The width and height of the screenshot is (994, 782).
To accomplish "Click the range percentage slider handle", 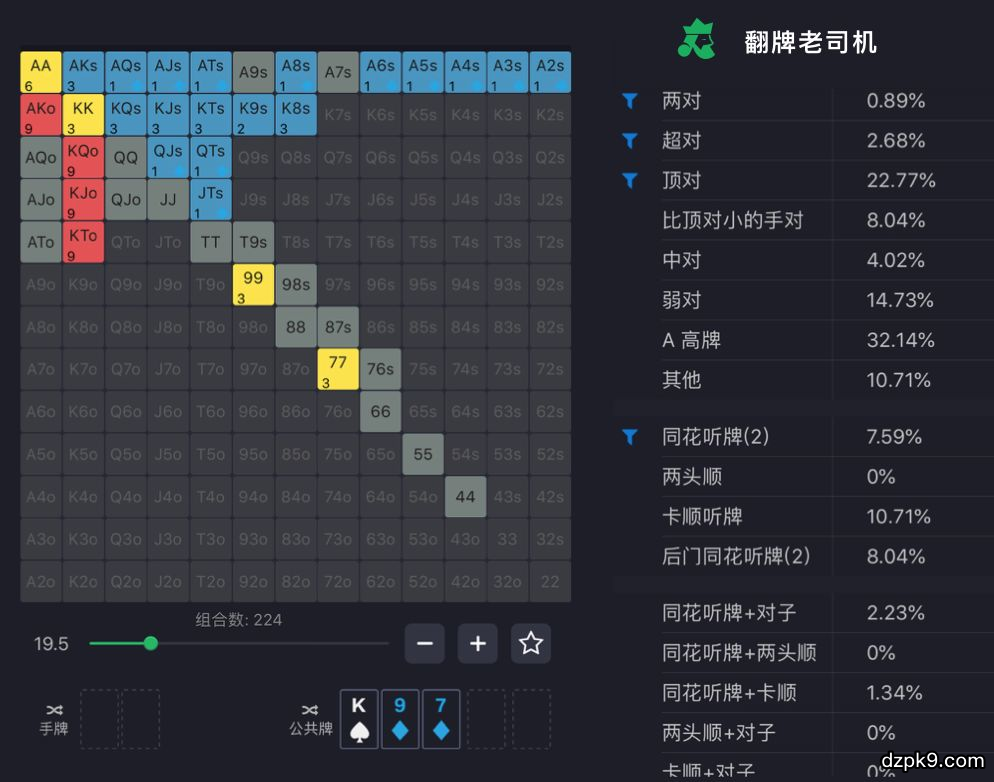I will (x=151, y=643).
